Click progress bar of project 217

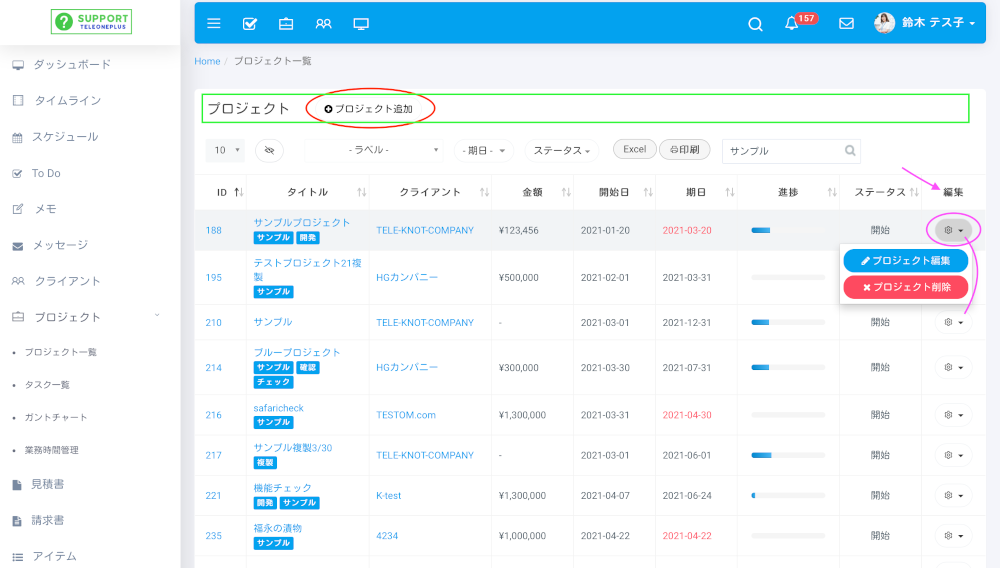[x=788, y=455]
